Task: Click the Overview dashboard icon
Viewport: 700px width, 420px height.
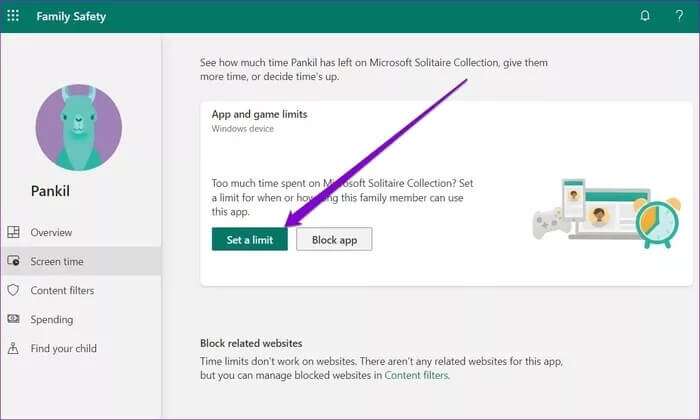Action: pyautogui.click(x=13, y=232)
